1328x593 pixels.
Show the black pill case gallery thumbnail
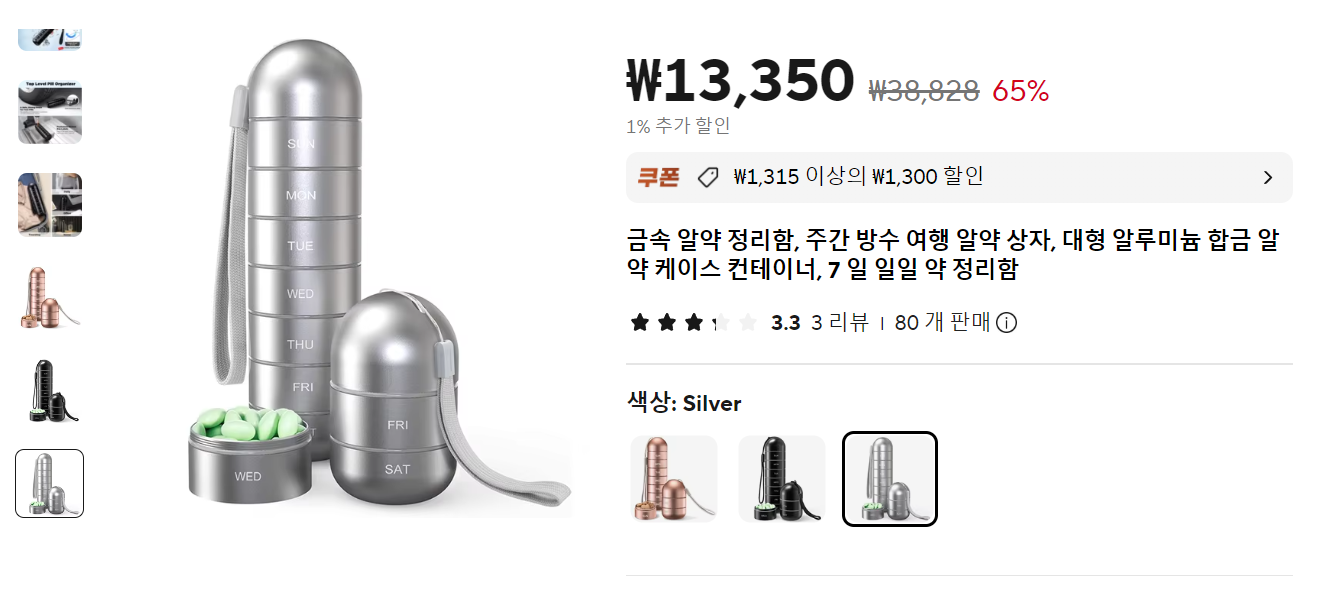coord(50,390)
